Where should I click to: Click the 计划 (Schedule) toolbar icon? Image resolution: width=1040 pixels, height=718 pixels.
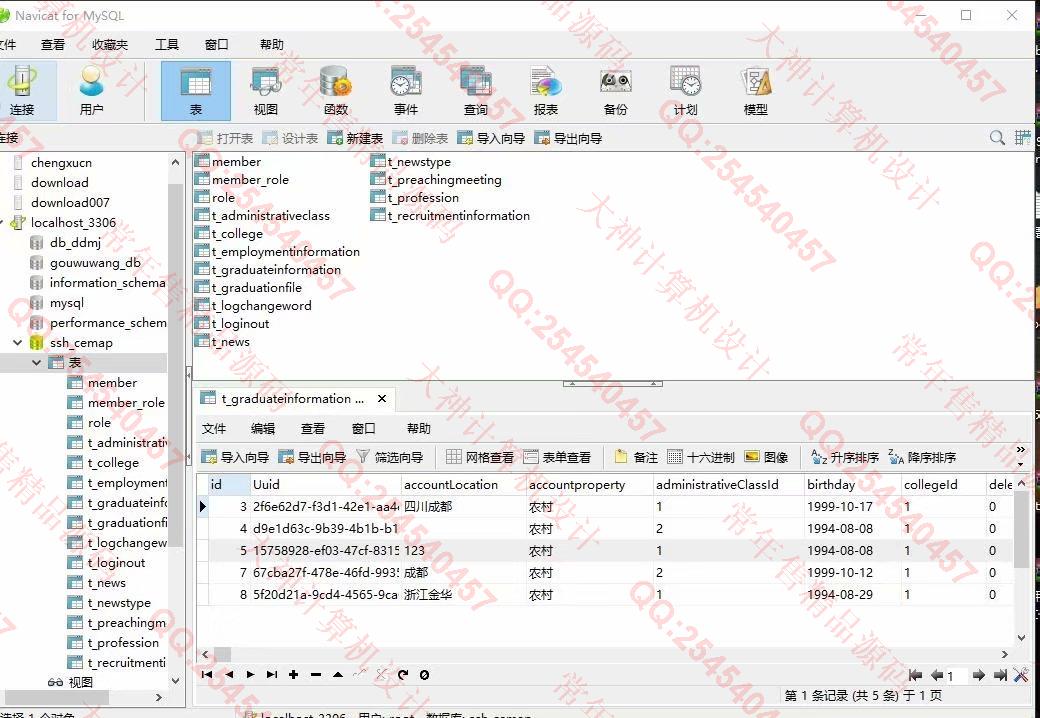[x=685, y=91]
